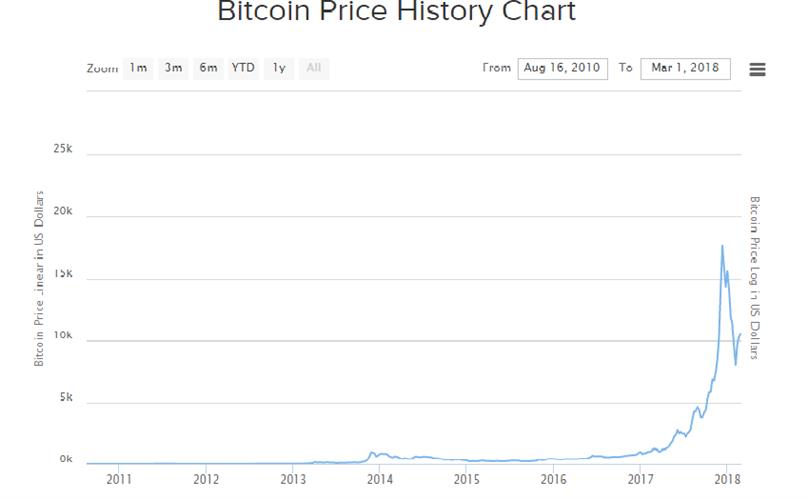Click the 2011 x-axis year marker
Viewport: 808px width, 500px height.
point(118,481)
